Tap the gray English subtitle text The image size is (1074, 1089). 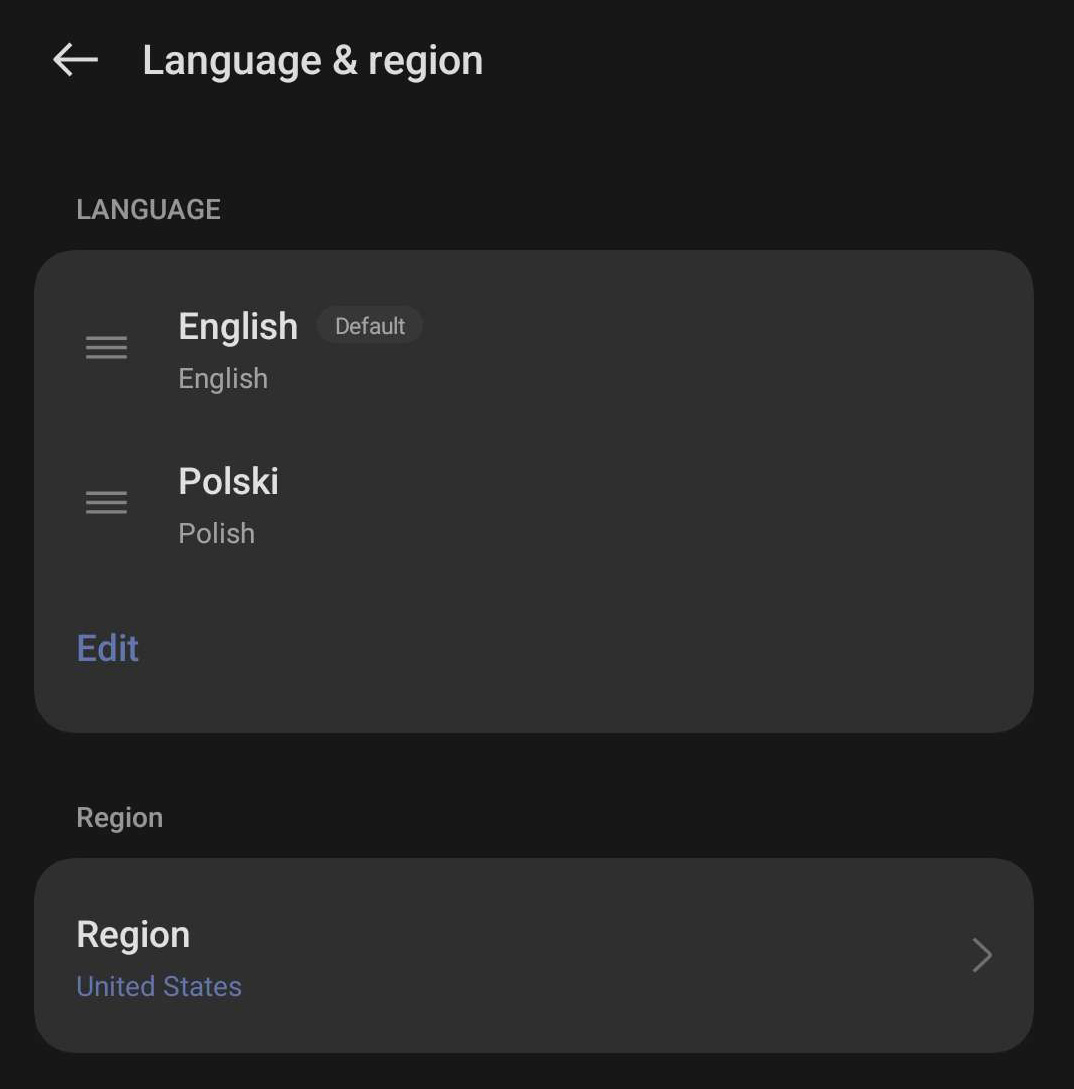pos(223,378)
